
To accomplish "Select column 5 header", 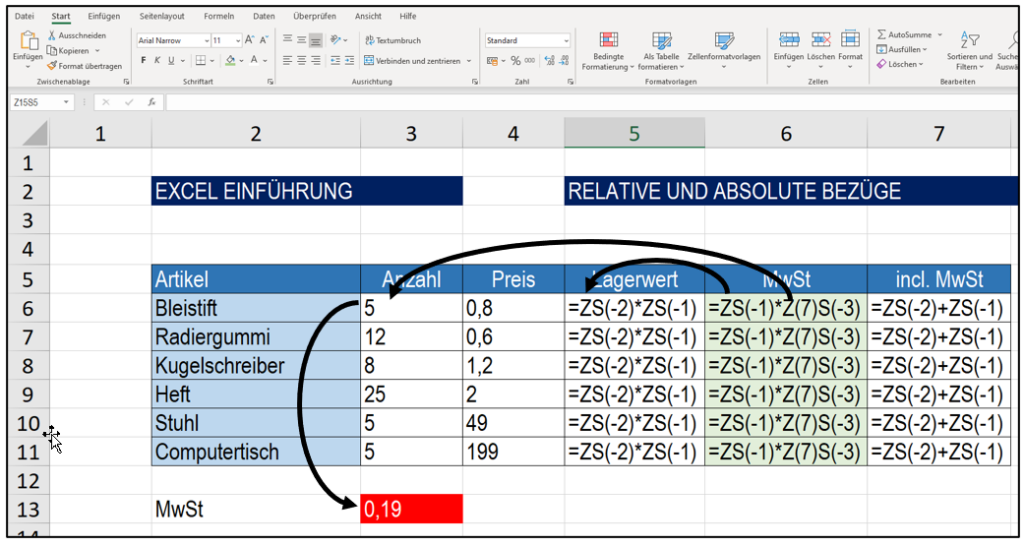I will [x=634, y=133].
